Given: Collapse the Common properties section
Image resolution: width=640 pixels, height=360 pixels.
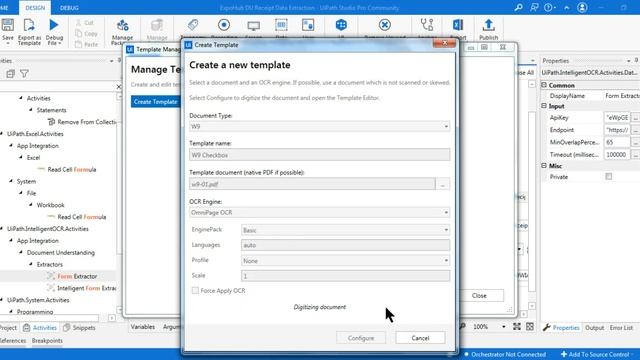Looking at the screenshot, I should pyautogui.click(x=544, y=85).
